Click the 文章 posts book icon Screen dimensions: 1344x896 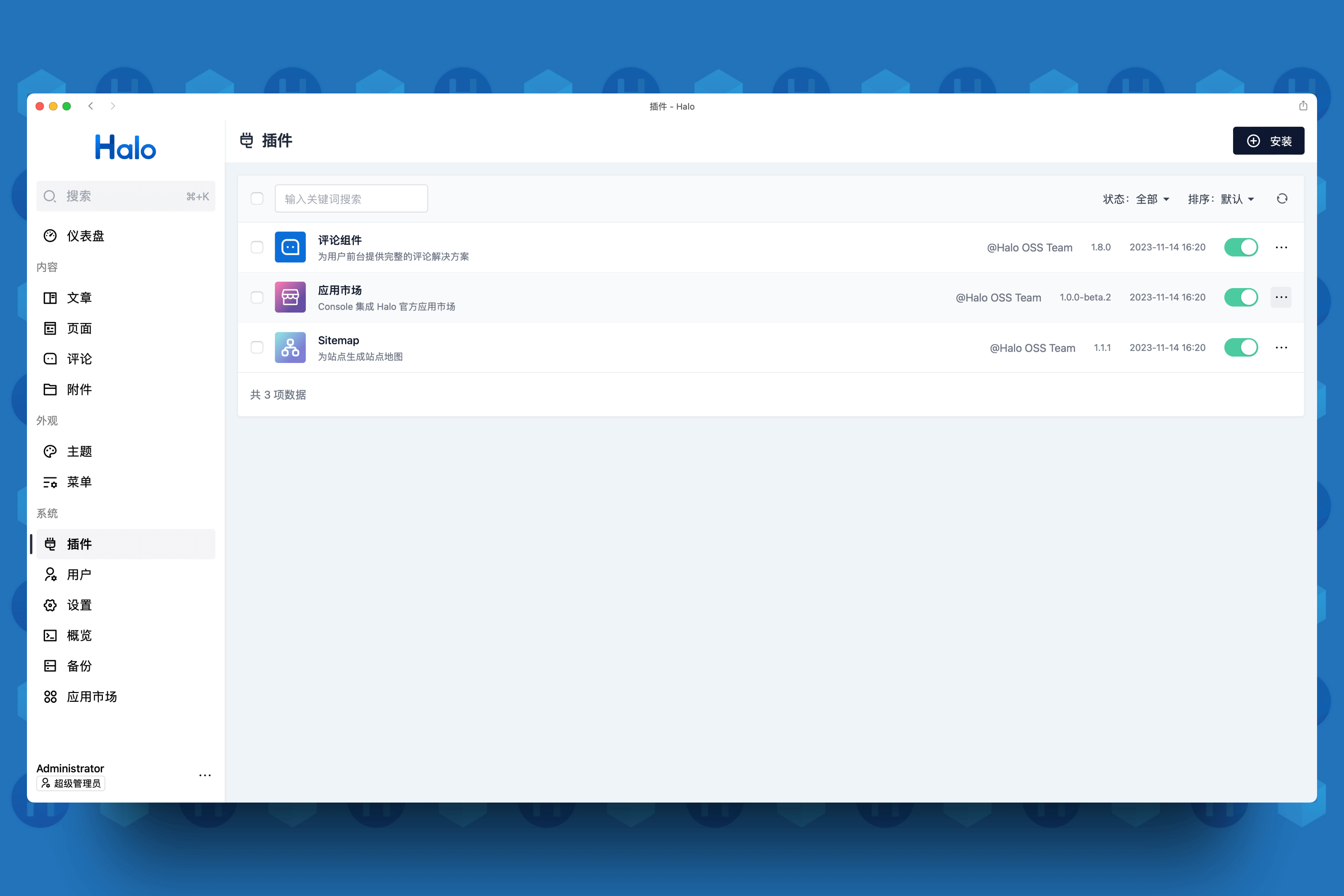[50, 298]
